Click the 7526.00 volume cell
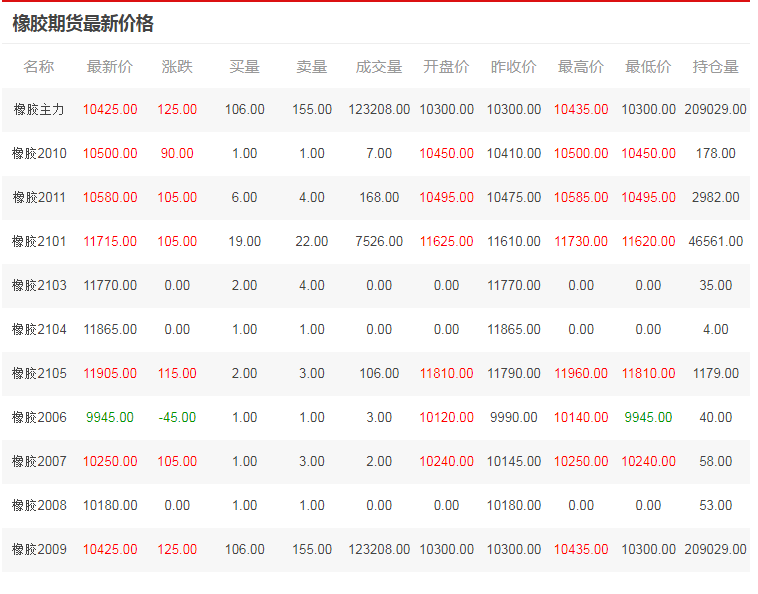 [379, 241]
